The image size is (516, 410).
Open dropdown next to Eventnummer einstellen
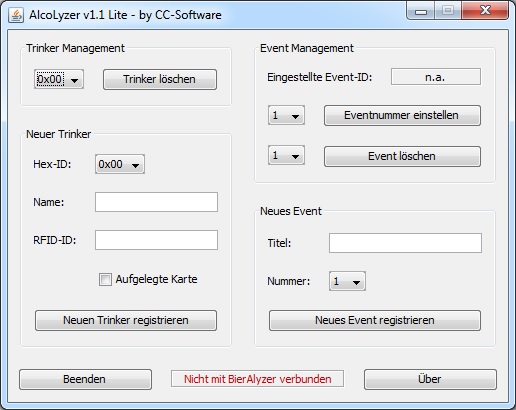286,115
